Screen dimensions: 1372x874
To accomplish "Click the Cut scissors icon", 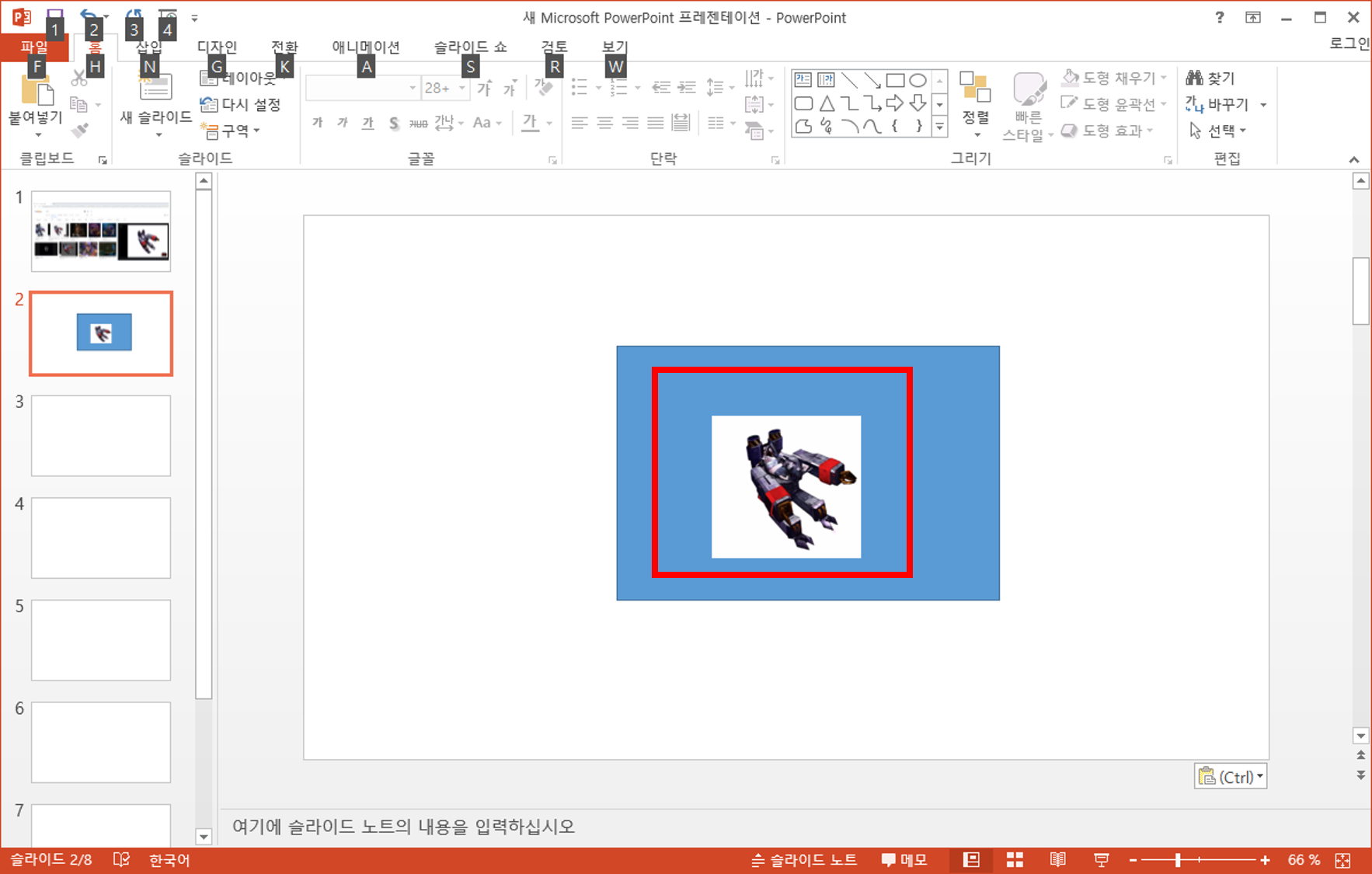I will pos(78,78).
